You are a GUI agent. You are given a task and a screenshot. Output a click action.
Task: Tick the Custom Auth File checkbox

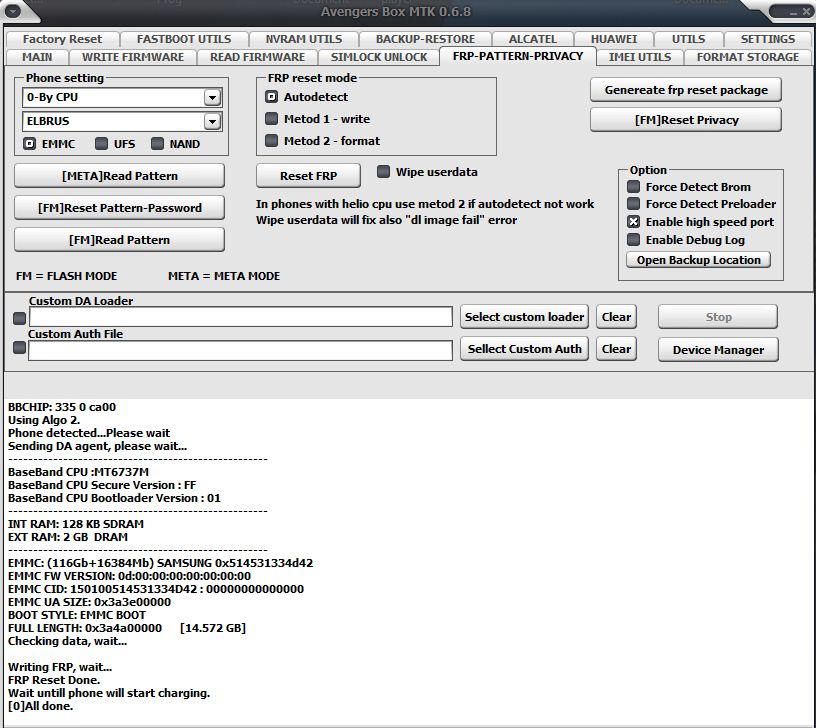point(19,348)
